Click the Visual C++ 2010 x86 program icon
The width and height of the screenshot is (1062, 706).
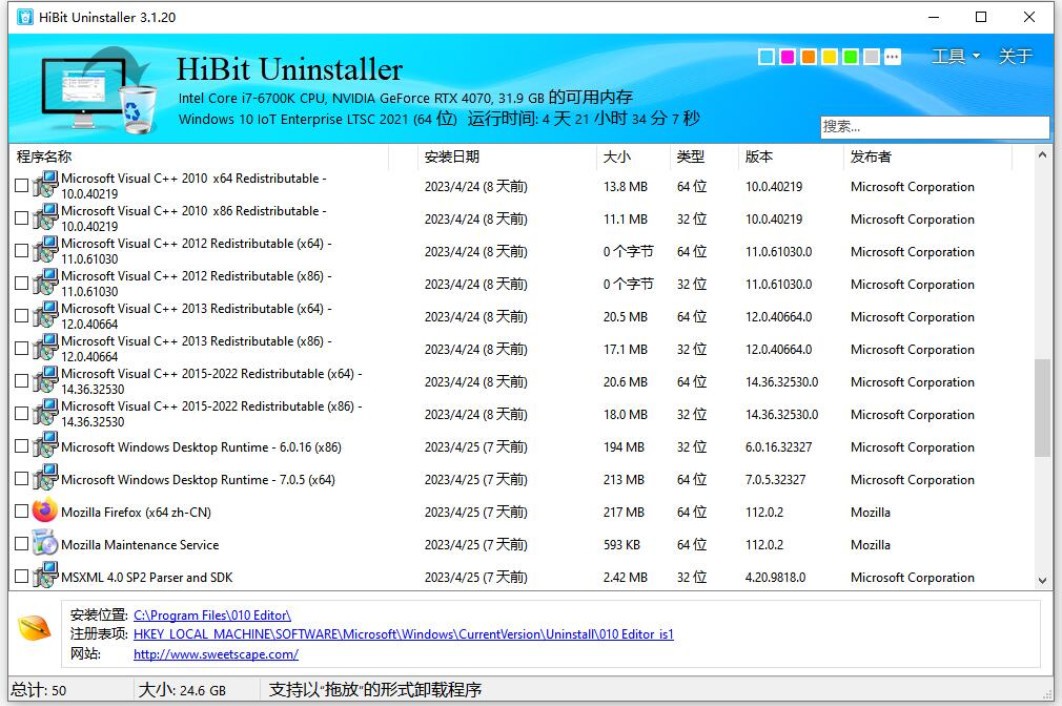(45, 217)
